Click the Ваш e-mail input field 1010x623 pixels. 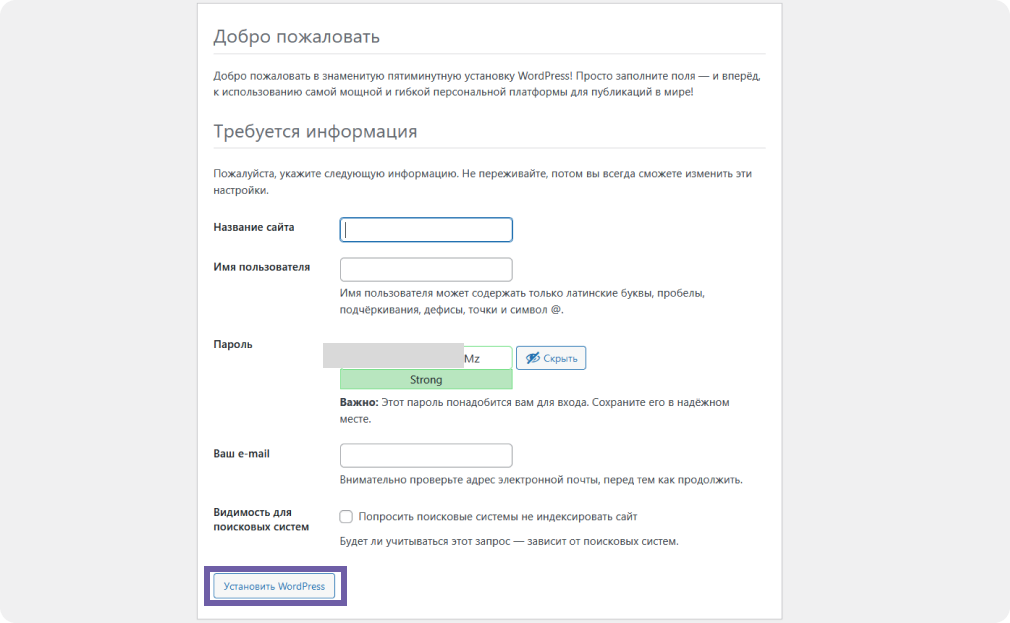[x=426, y=456]
